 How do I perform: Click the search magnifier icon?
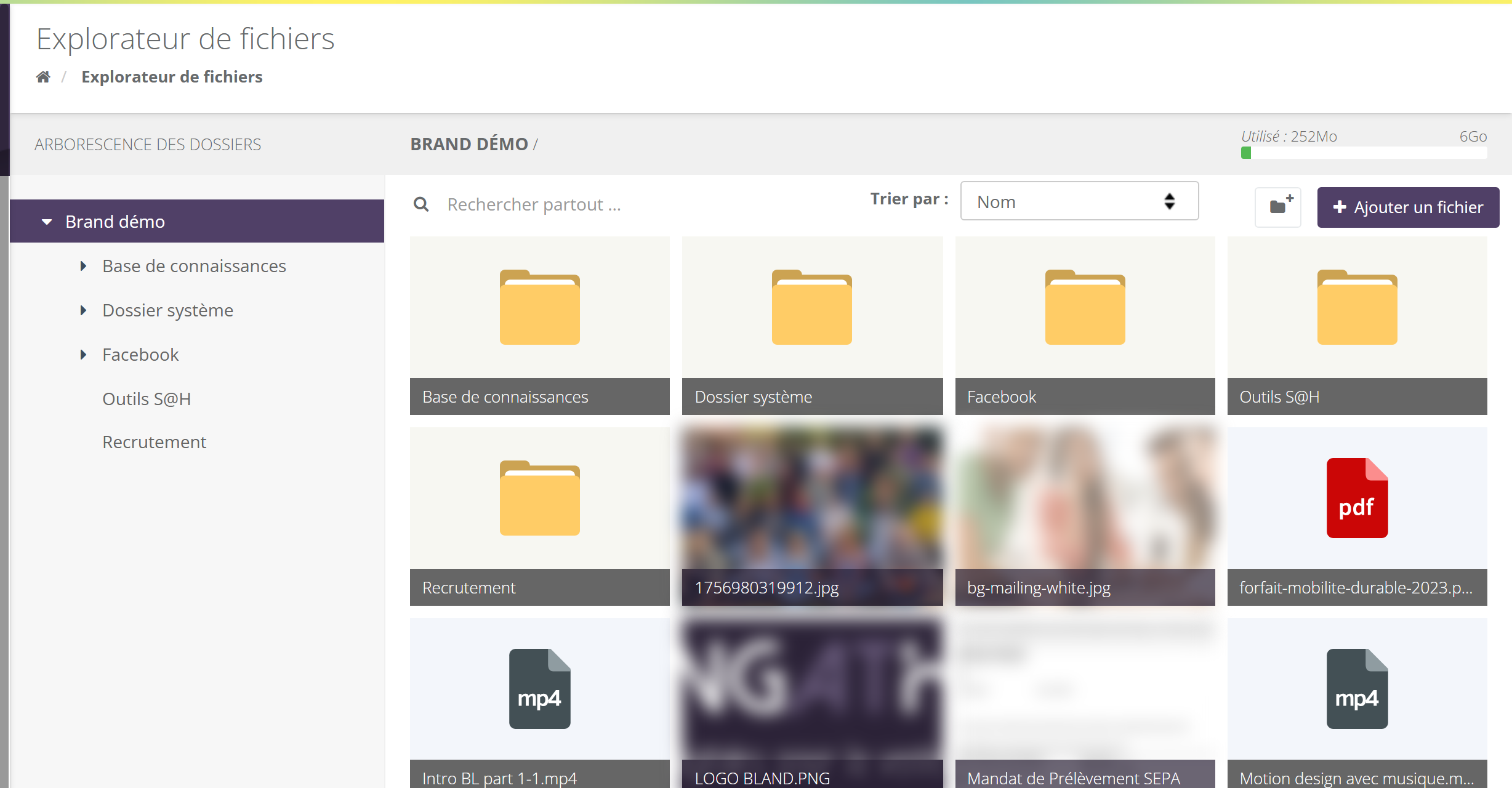coord(421,204)
